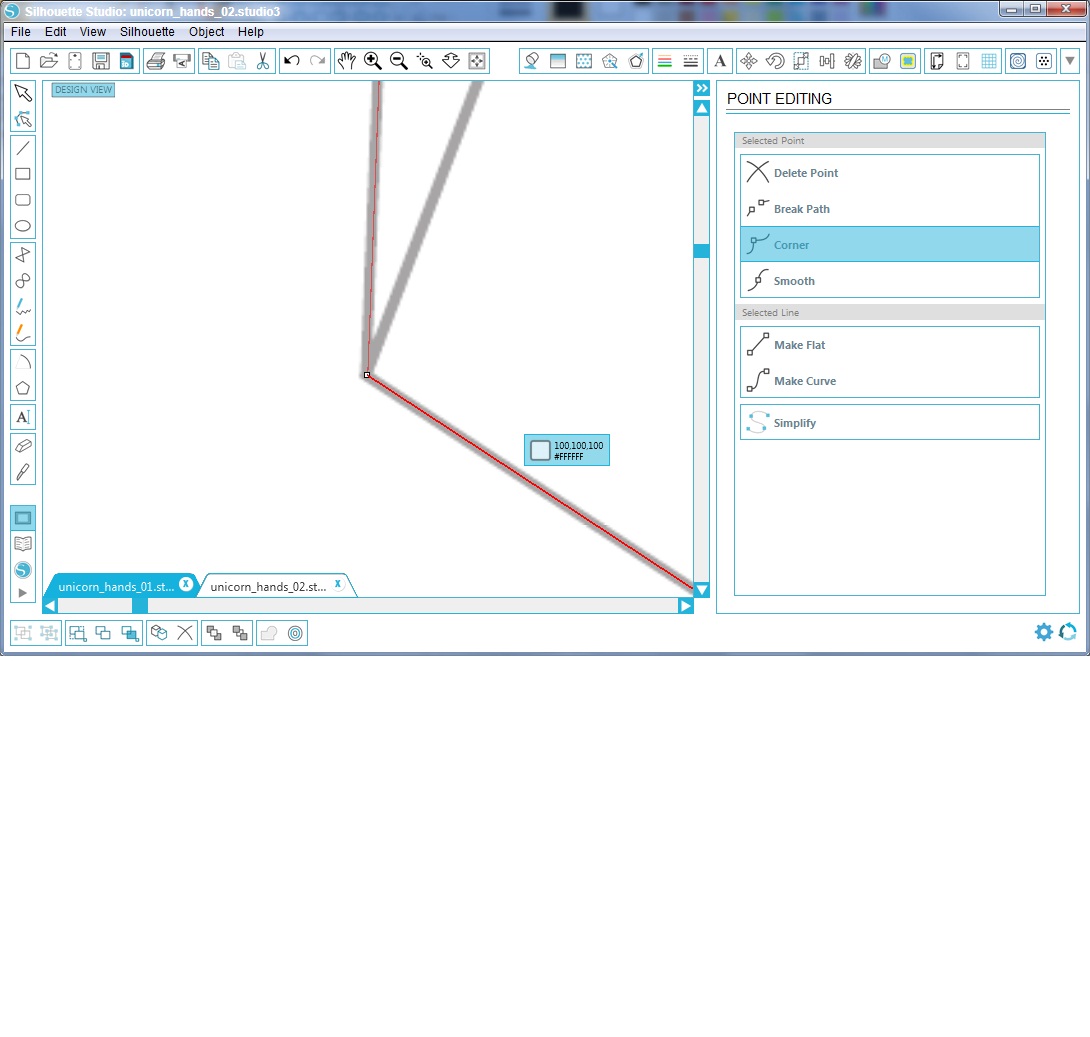Click the scroll right arrow
This screenshot has width=1090, height=1037.
[x=686, y=605]
